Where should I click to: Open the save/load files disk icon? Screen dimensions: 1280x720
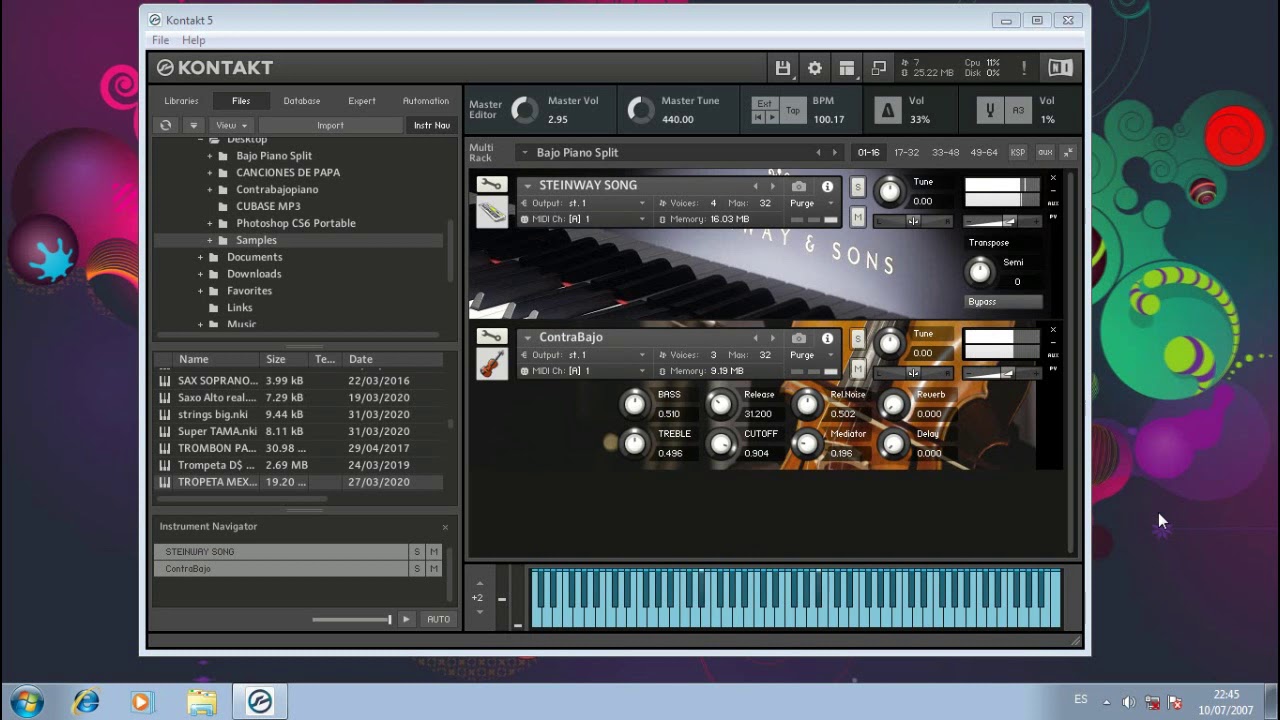[783, 68]
